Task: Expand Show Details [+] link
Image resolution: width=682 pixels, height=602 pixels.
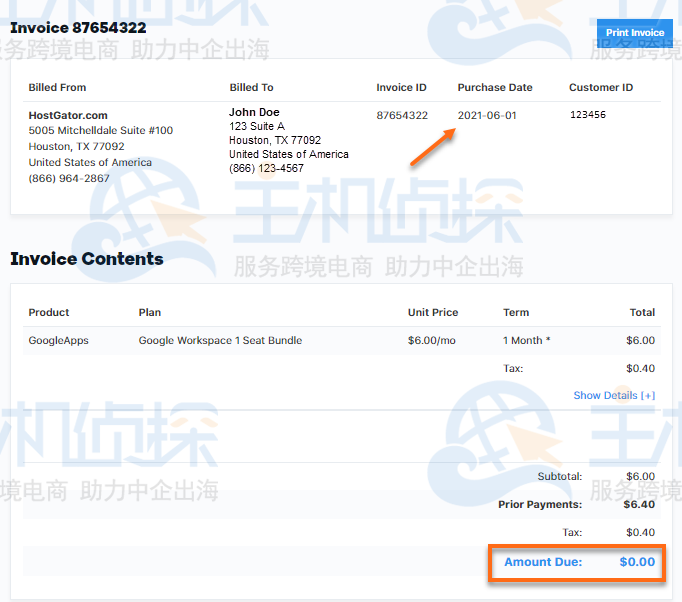Action: tap(614, 395)
